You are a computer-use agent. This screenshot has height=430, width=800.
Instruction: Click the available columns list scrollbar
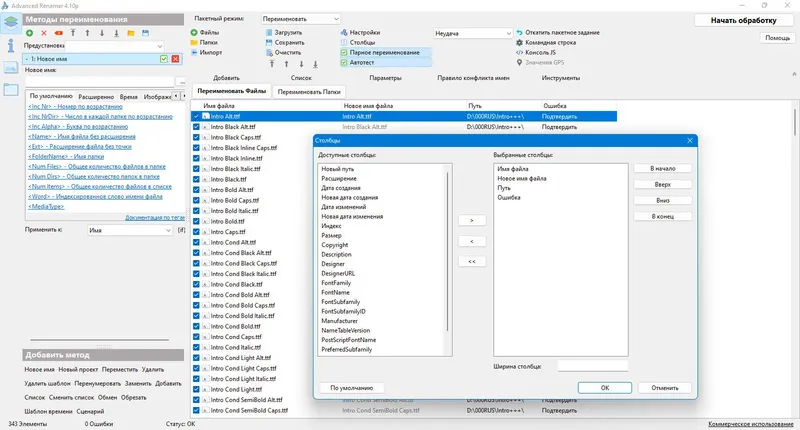(x=447, y=251)
